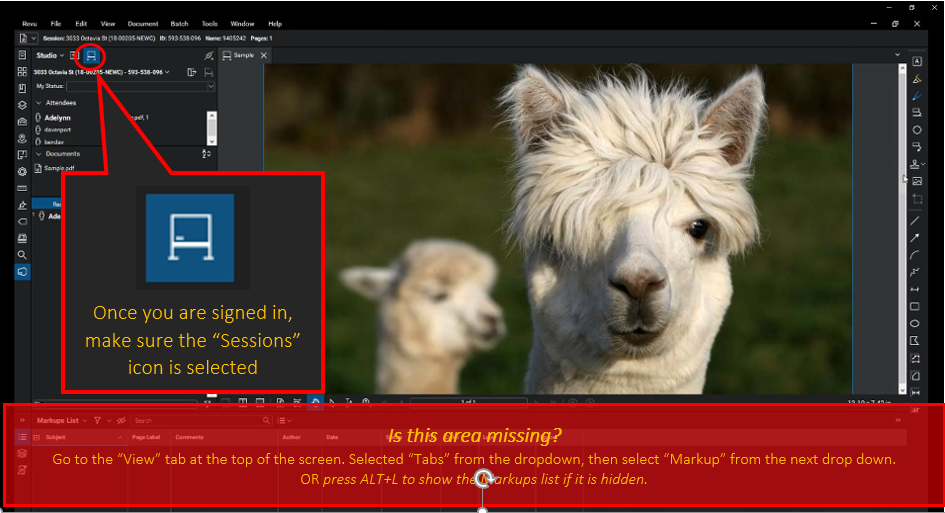945x513 pixels.
Task: Select the Stamp tool
Action: pos(915,164)
